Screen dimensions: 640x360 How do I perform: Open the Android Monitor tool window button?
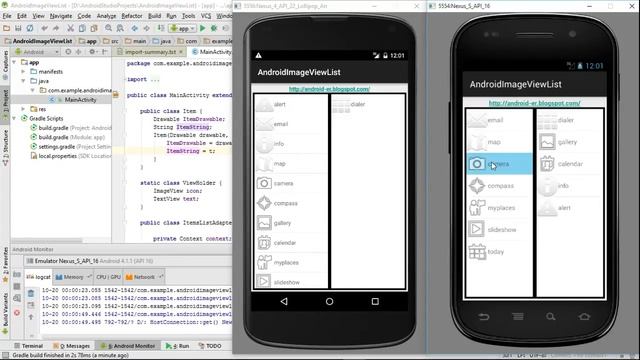pos(128,346)
